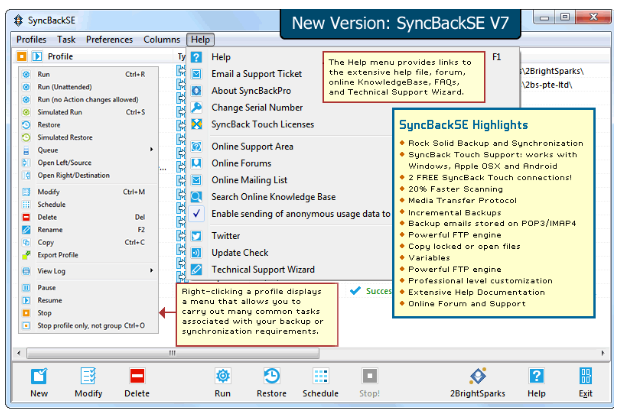619x413 pixels.
Task: Click the horizontal scrollbar thumb
Action: (173, 353)
